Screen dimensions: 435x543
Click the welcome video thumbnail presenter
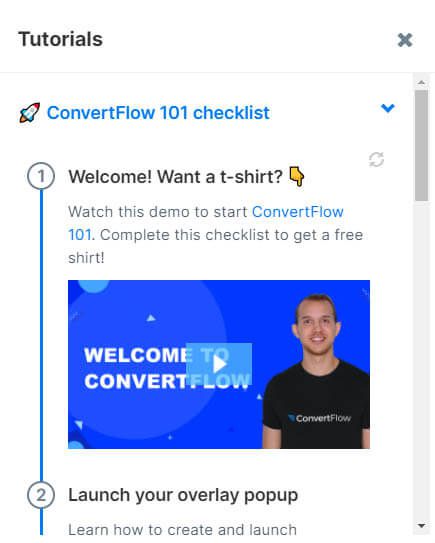pos(316,371)
